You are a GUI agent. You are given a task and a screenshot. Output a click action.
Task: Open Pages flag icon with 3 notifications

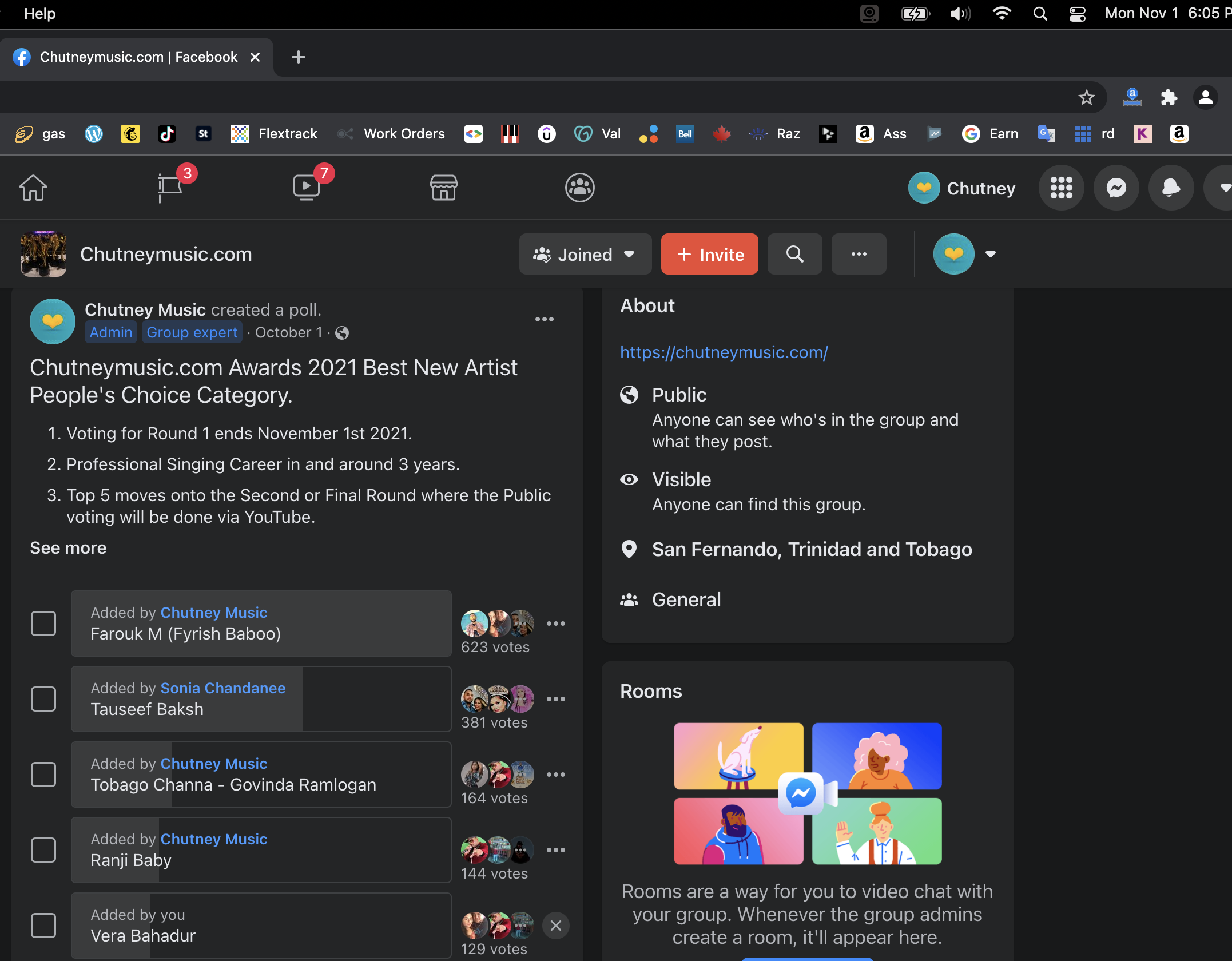click(x=170, y=188)
